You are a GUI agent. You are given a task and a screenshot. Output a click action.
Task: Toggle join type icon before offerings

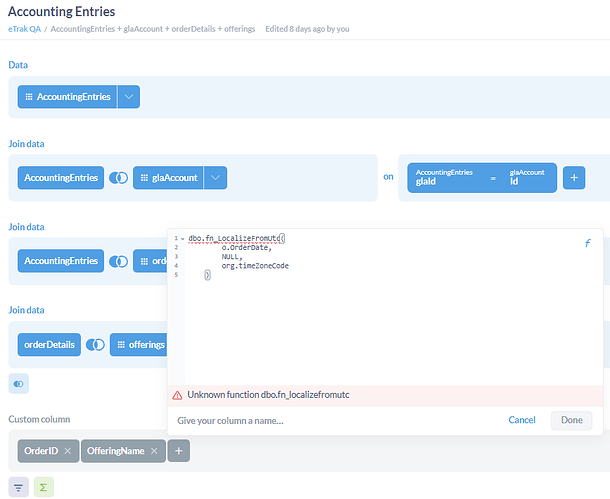[x=95, y=344]
